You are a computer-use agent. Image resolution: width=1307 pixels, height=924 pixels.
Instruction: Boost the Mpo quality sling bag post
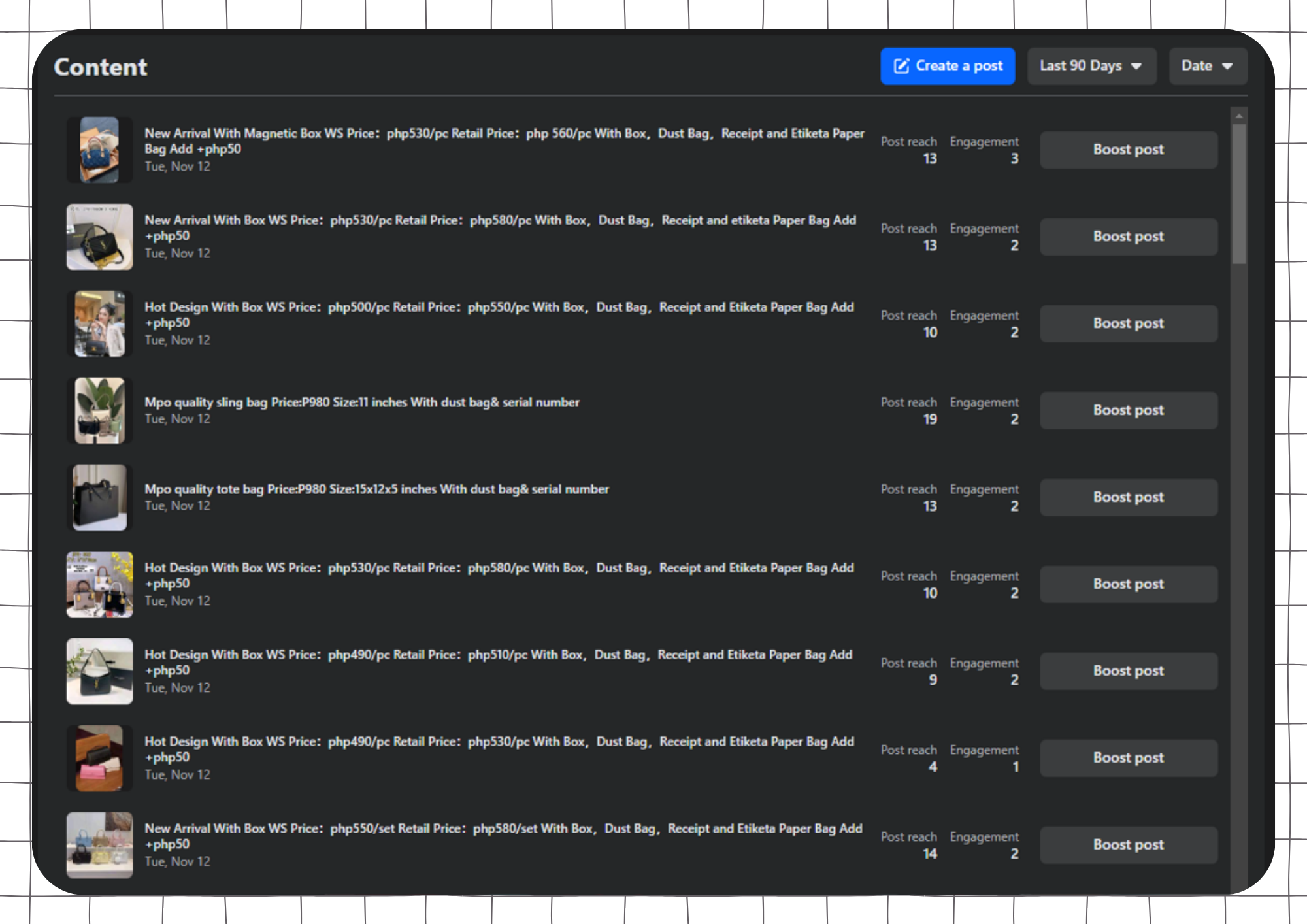pyautogui.click(x=1128, y=410)
